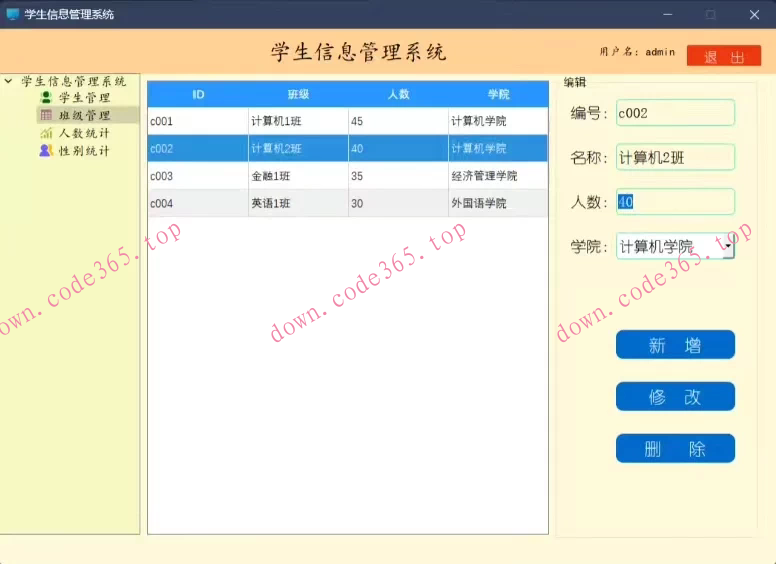Click the 修改 button
The image size is (776, 564).
click(x=675, y=396)
